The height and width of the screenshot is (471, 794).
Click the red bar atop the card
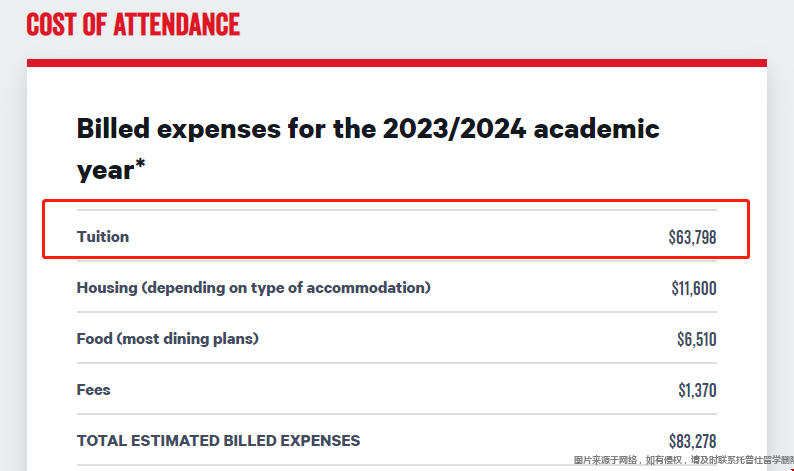397,63
